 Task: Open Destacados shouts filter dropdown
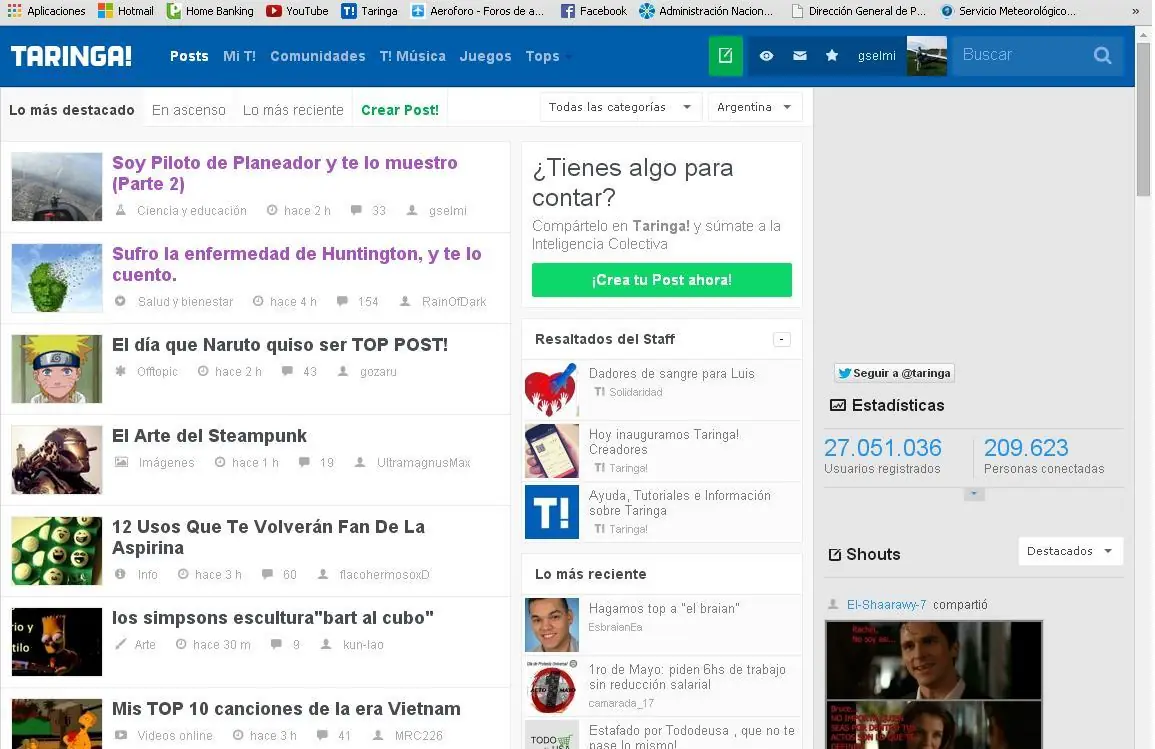click(x=1070, y=551)
